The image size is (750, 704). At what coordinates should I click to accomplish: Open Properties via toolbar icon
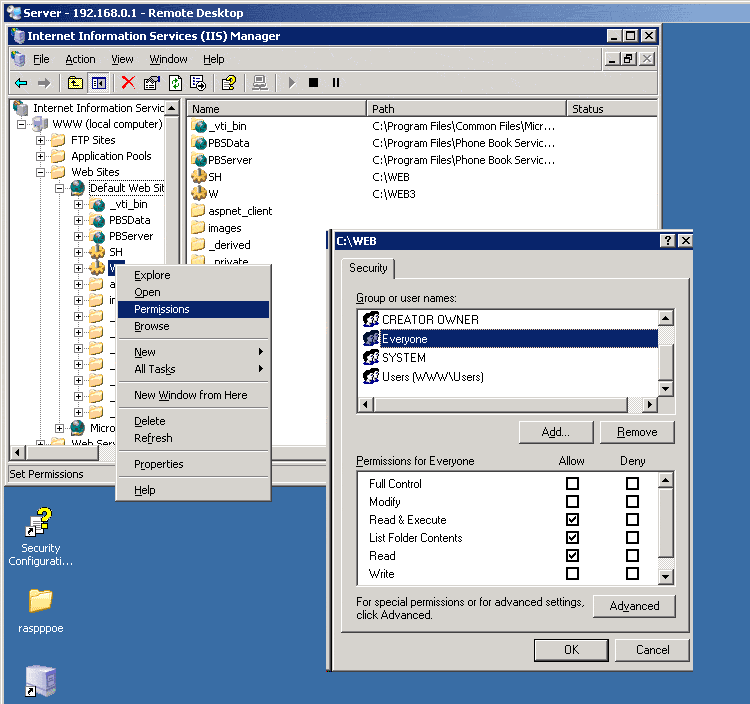(152, 83)
